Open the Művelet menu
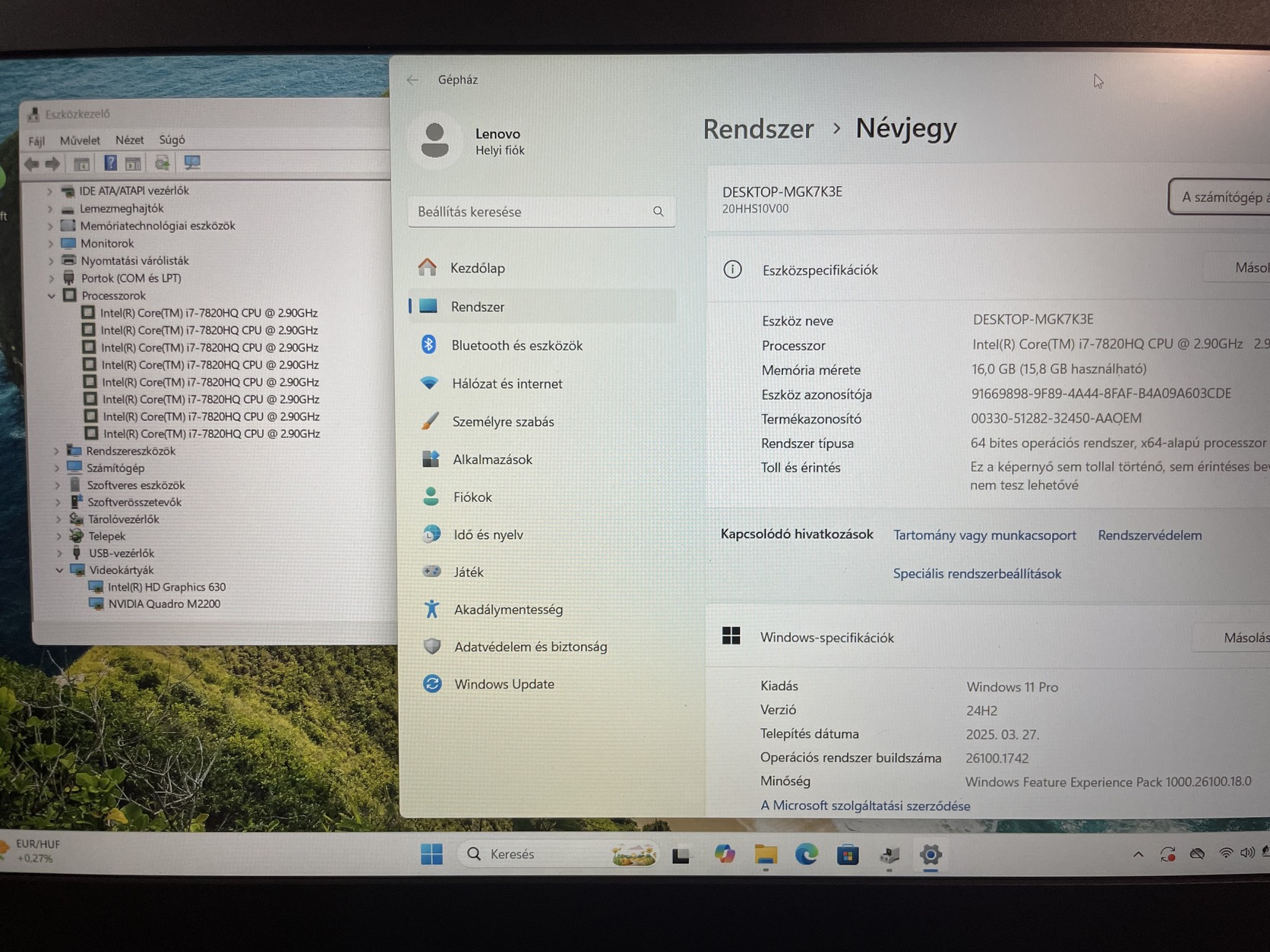 tap(80, 140)
